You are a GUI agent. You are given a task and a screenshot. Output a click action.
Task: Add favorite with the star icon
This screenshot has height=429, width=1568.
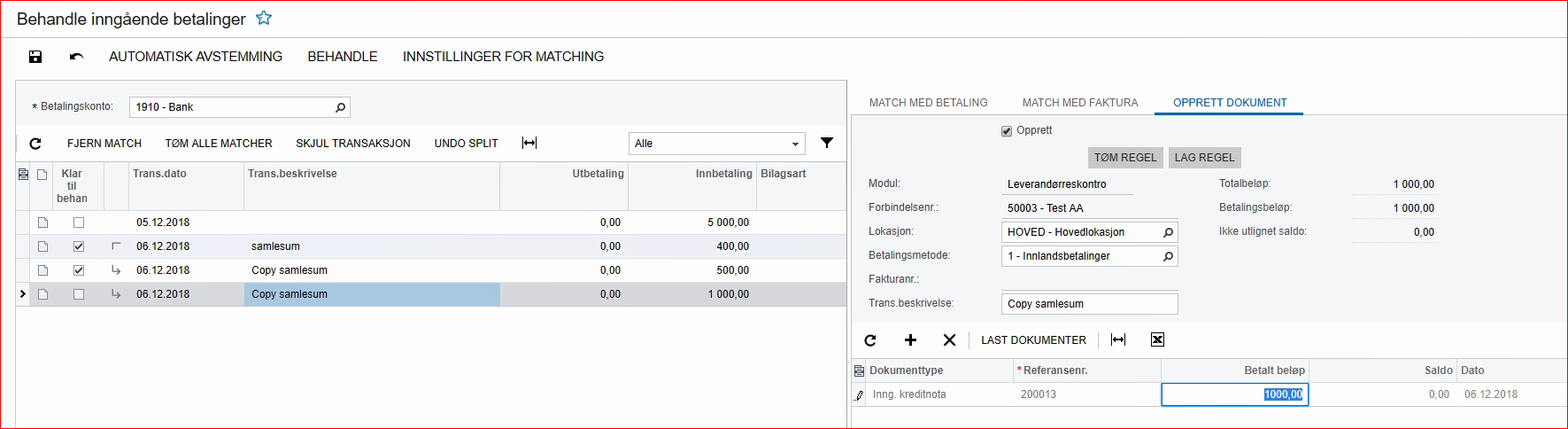pyautogui.click(x=264, y=18)
